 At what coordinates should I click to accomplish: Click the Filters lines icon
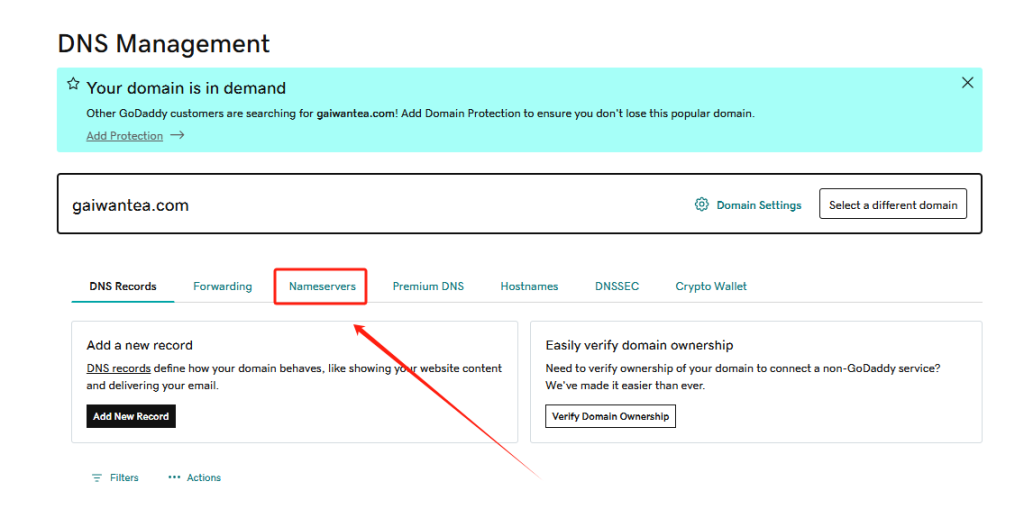point(97,478)
